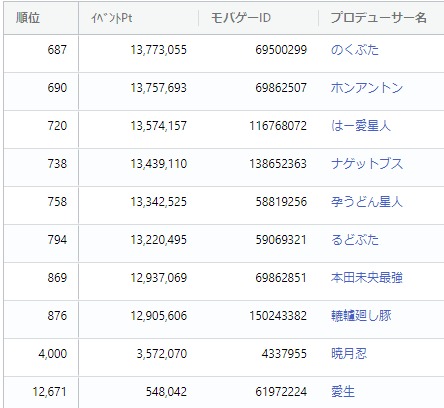Click event points value 13,757,693
Image resolution: width=444 pixels, height=408 pixels.
[159, 88]
